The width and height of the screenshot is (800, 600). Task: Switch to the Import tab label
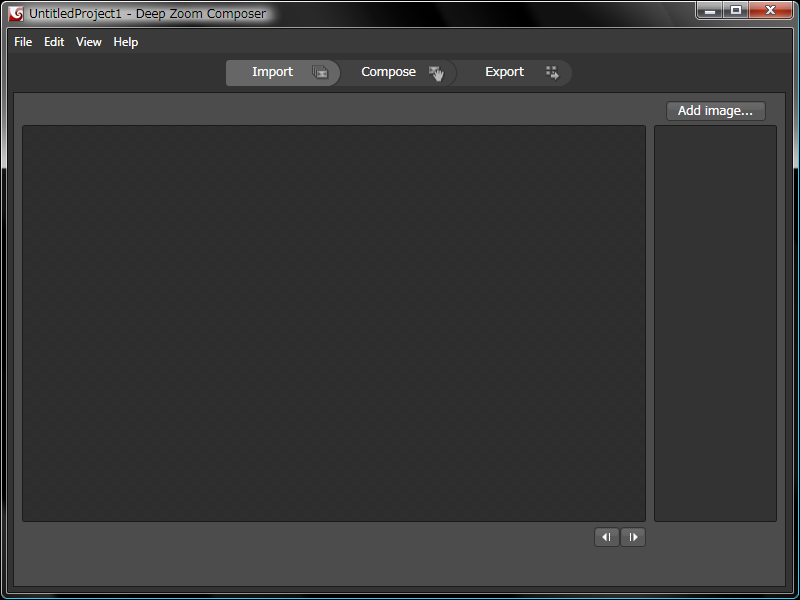272,72
